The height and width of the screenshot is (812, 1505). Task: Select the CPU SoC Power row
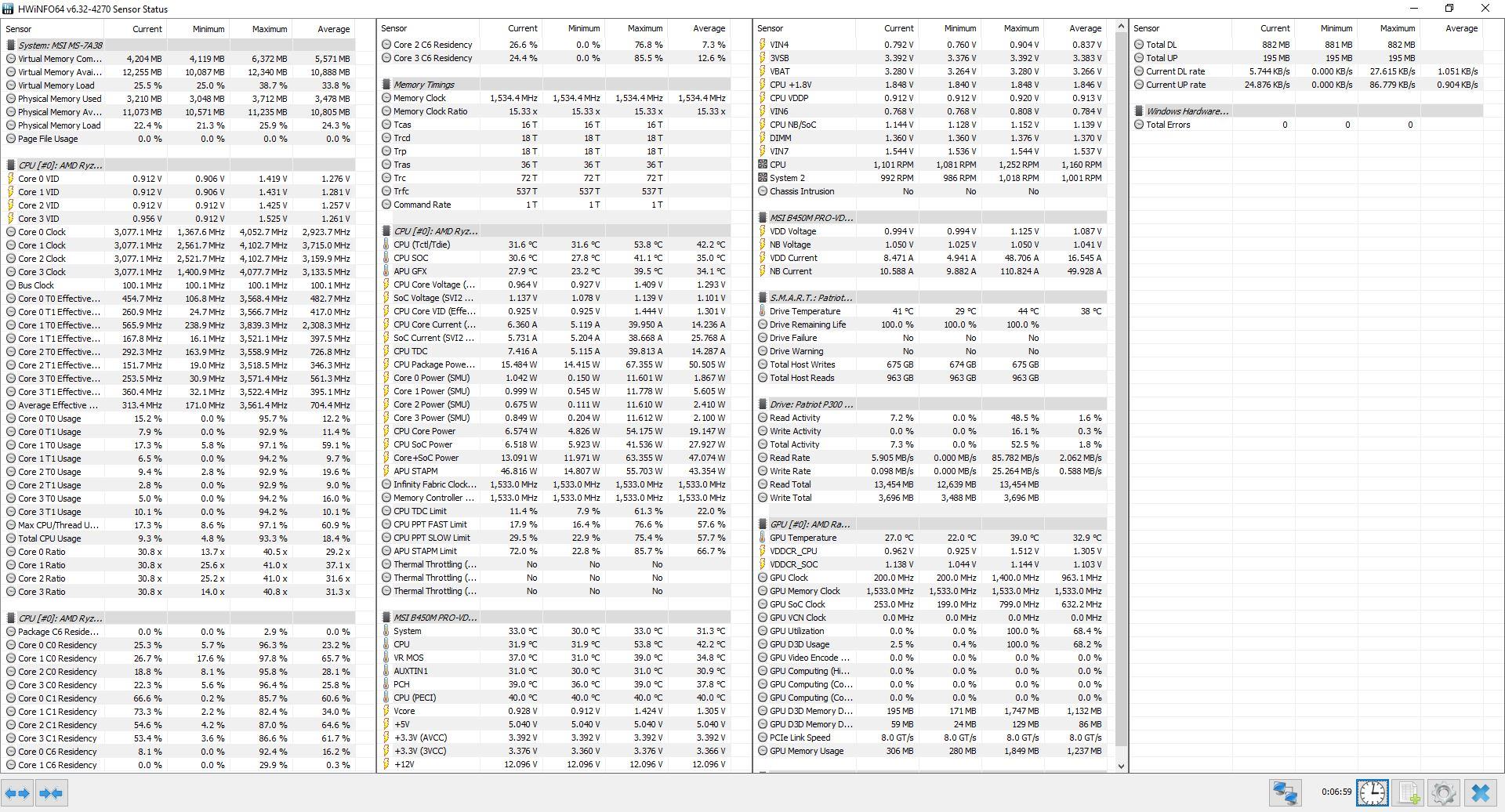coord(556,444)
